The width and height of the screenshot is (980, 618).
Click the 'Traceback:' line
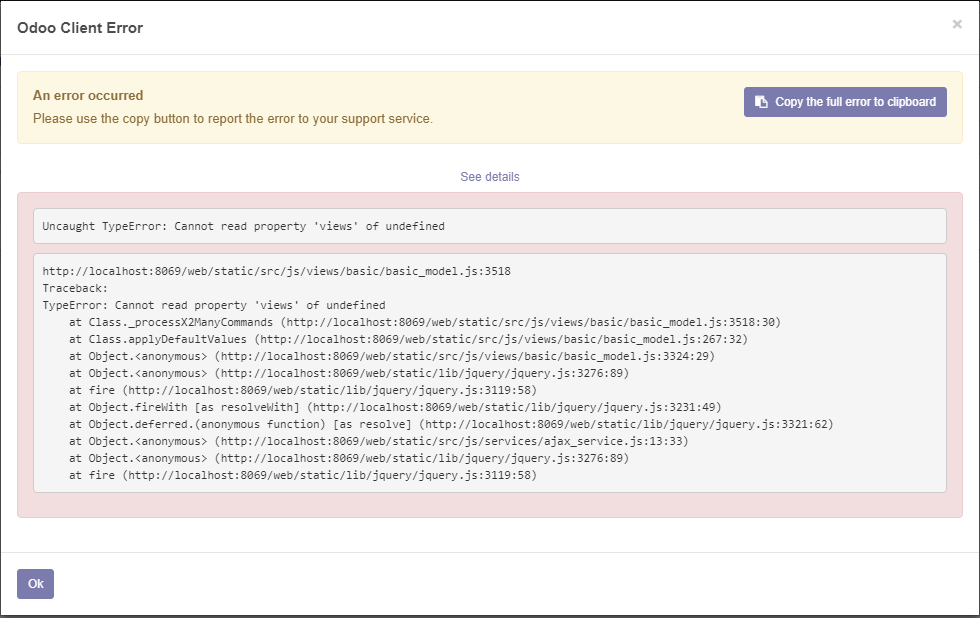point(75,288)
